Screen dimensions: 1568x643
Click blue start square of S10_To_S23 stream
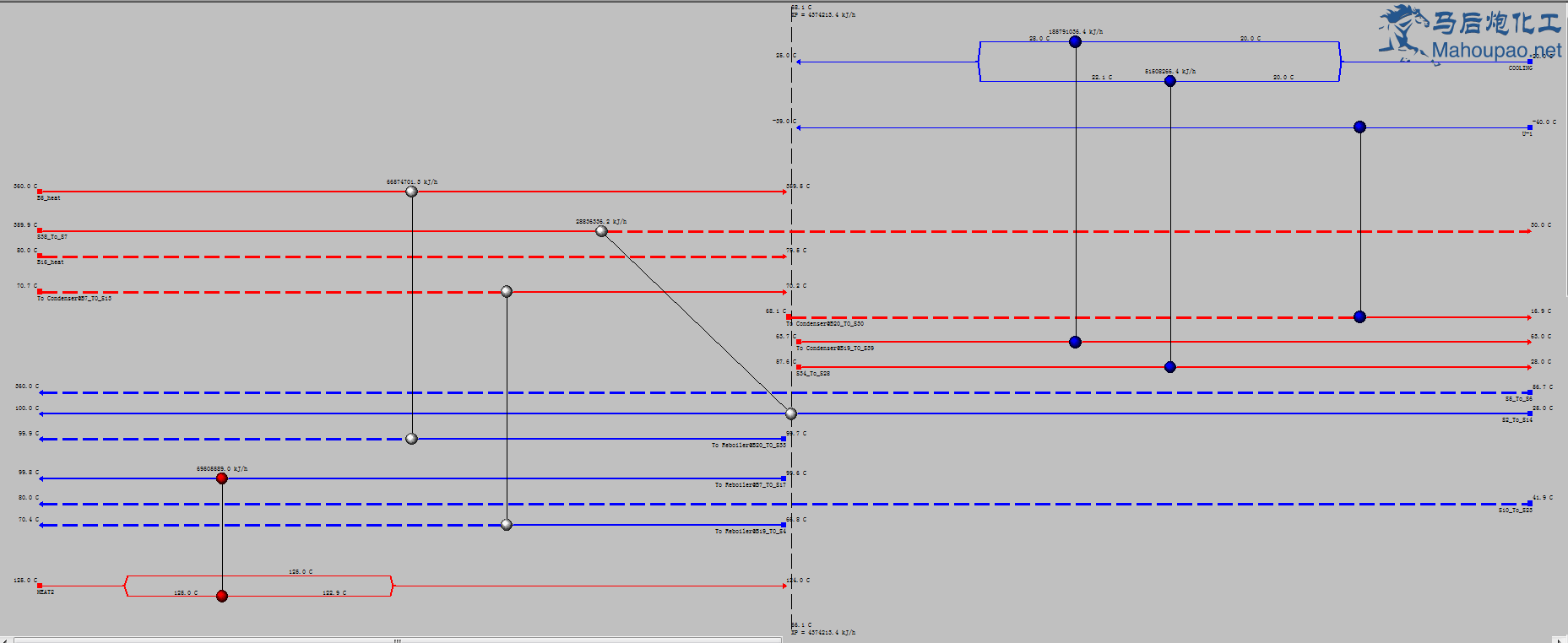point(1530,504)
